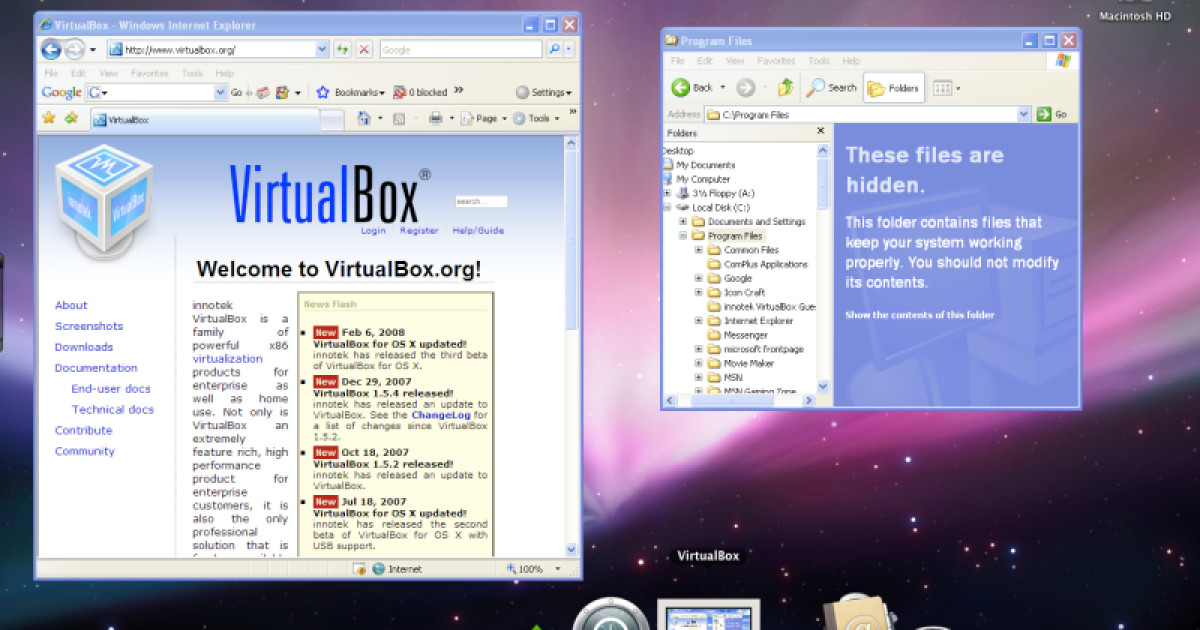
Task: Expand the Common Files tree node
Action: 697,249
